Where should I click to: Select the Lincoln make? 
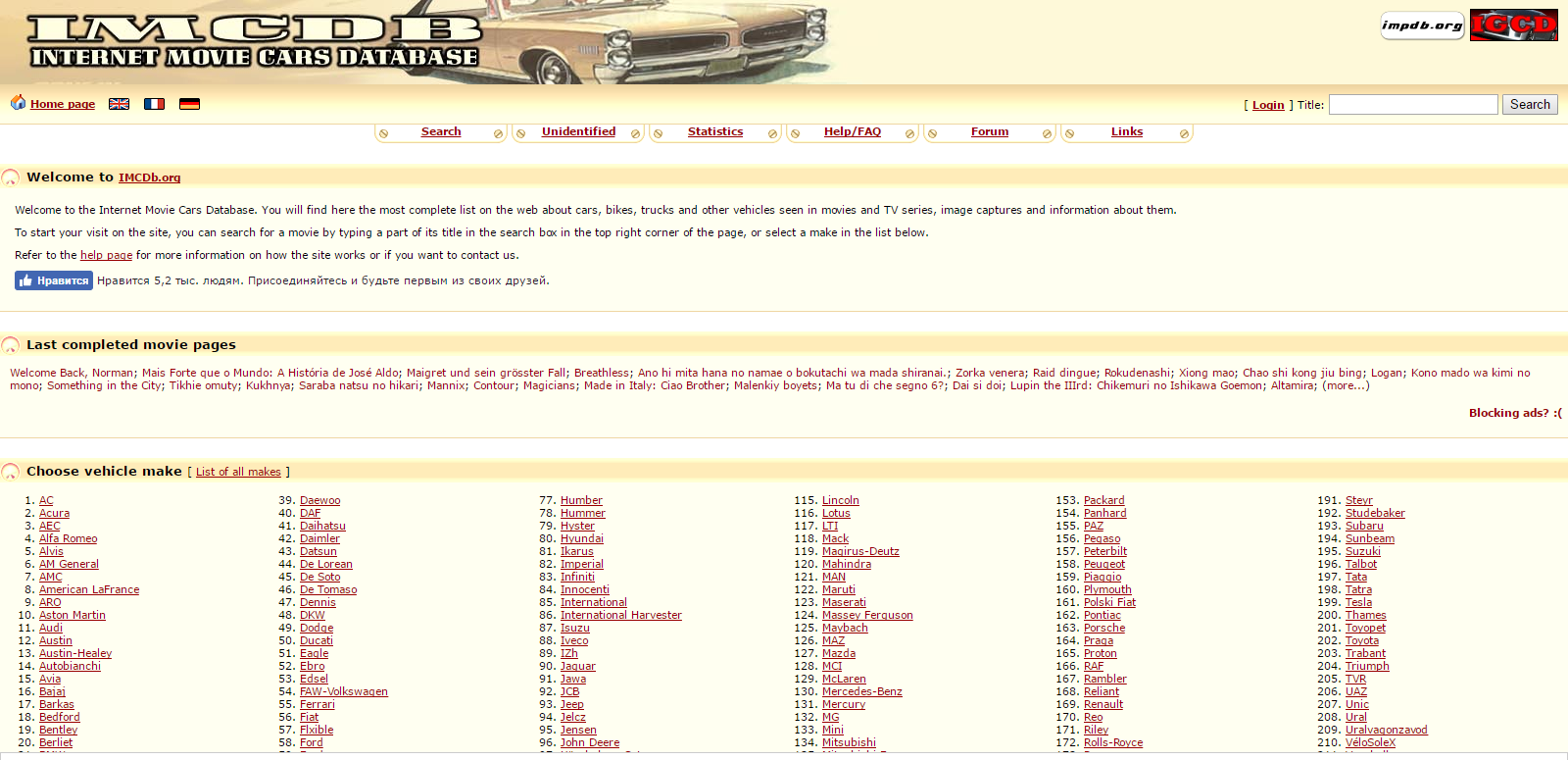[x=841, y=500]
